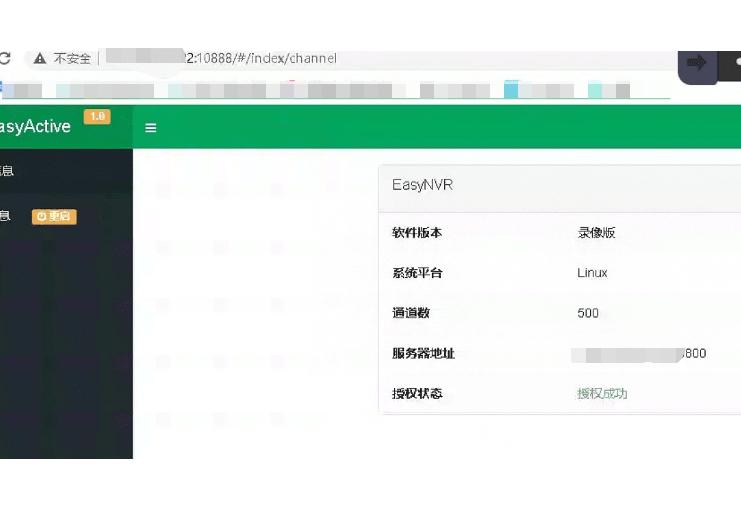Image resolution: width=741 pixels, height=508 pixels.
Task: Toggle the hamburger sidebar menu icon
Action: click(151, 128)
